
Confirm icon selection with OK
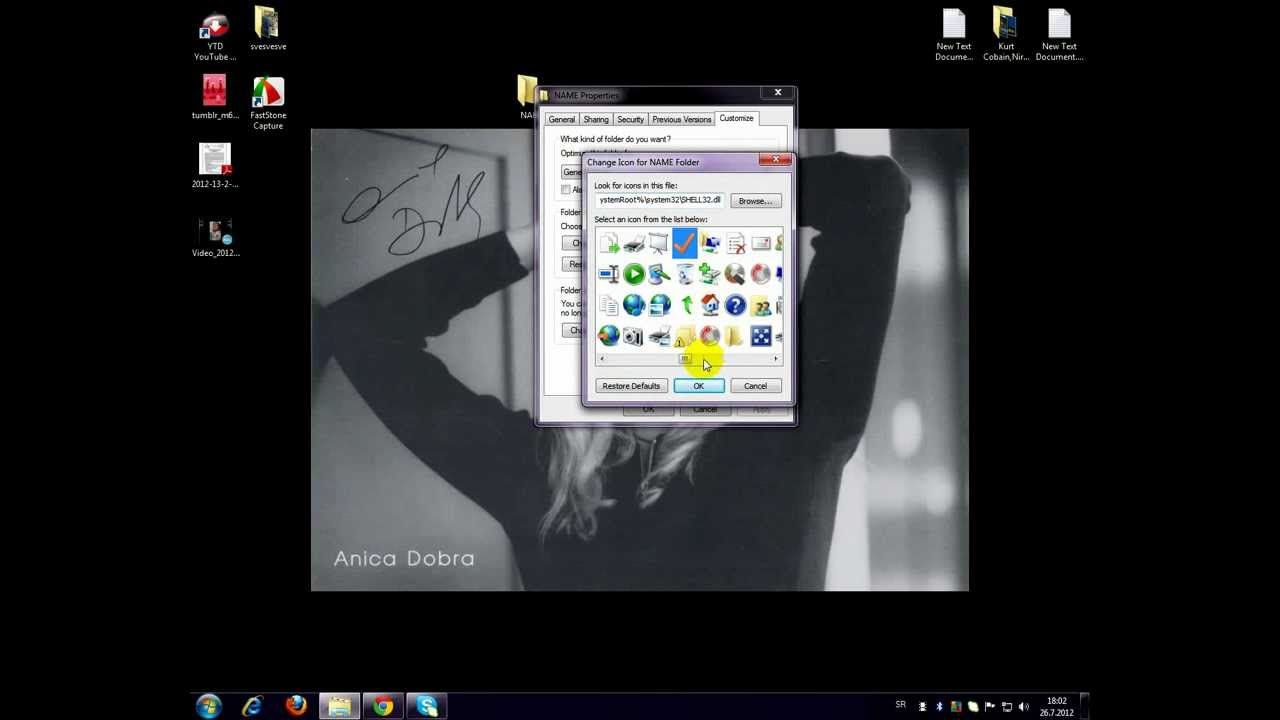[699, 386]
